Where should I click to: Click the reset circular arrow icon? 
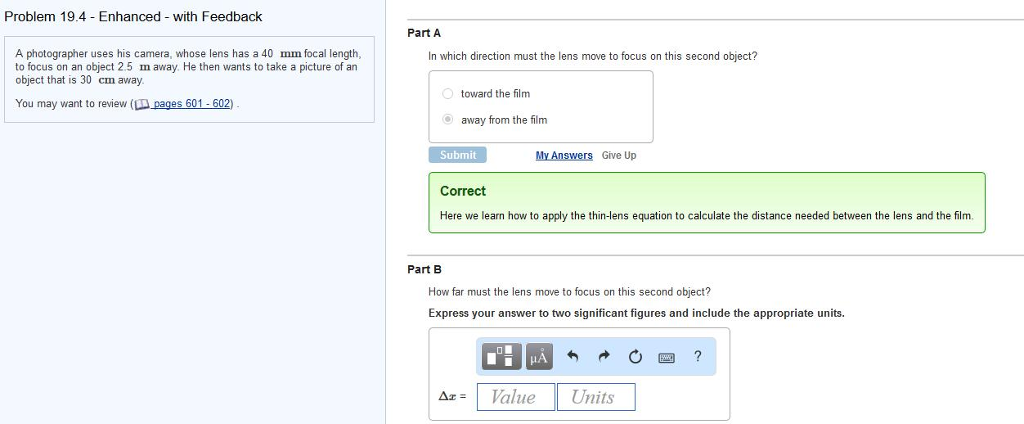tap(635, 357)
